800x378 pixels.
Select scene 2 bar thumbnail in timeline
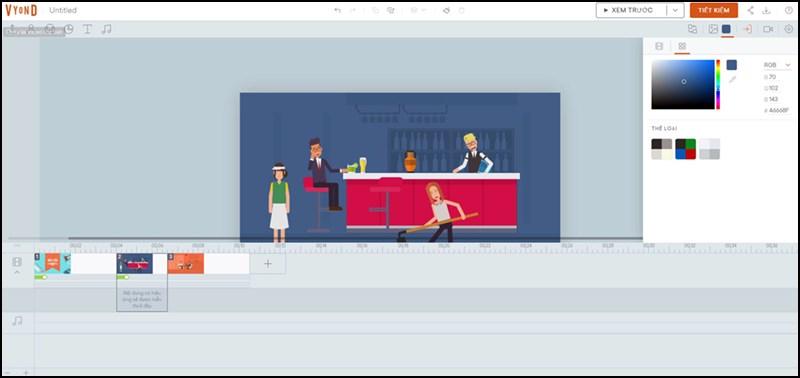(x=135, y=263)
